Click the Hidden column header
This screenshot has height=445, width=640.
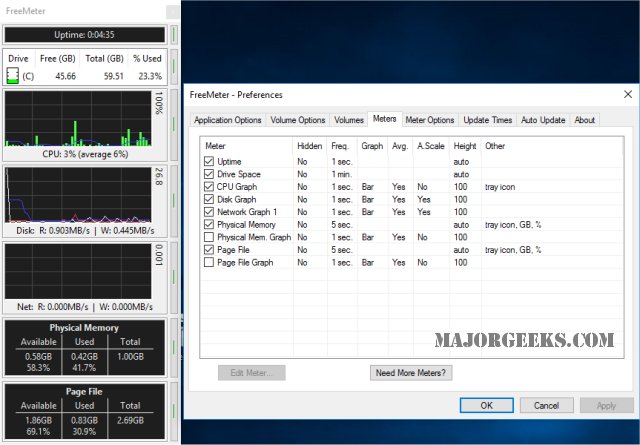[310, 146]
